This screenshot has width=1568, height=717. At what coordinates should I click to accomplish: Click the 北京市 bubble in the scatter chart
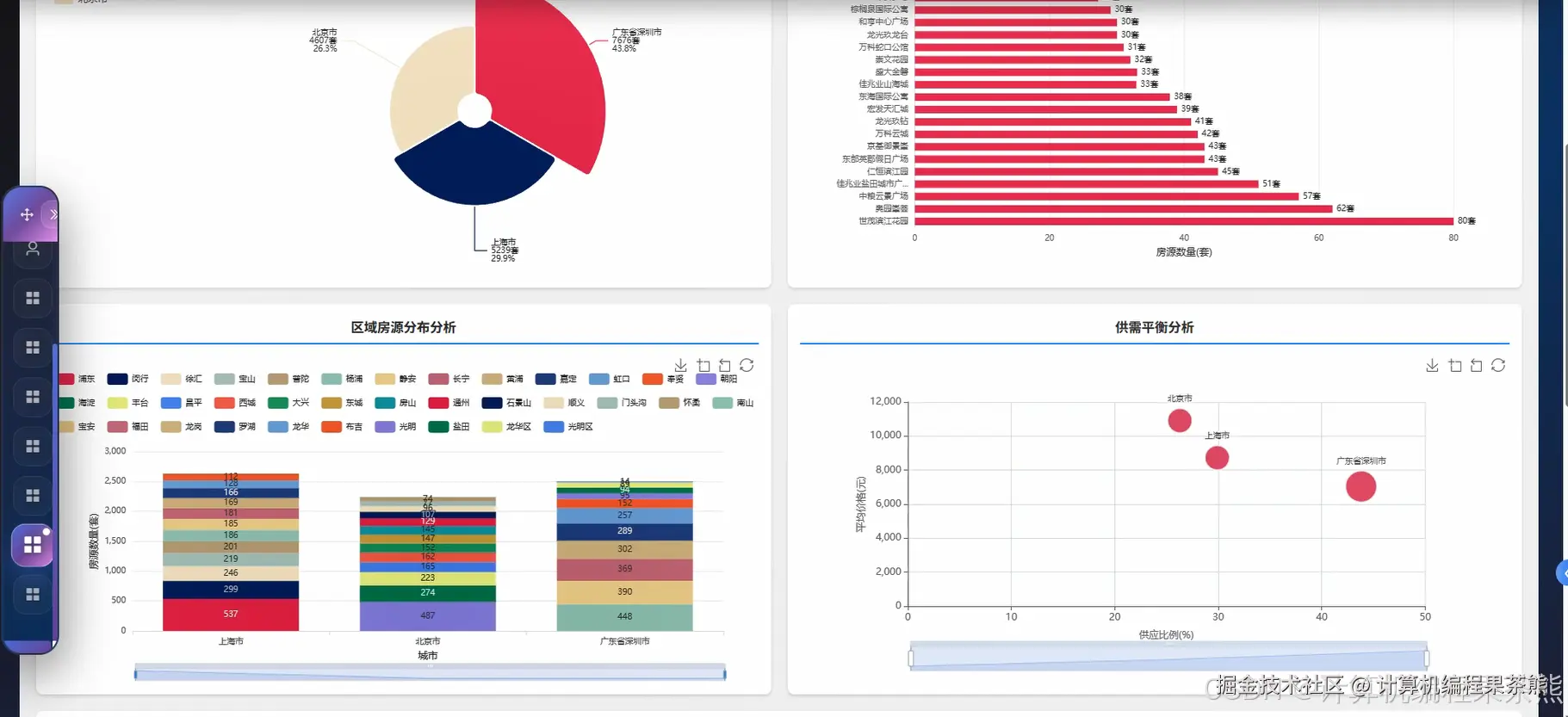[1180, 420]
